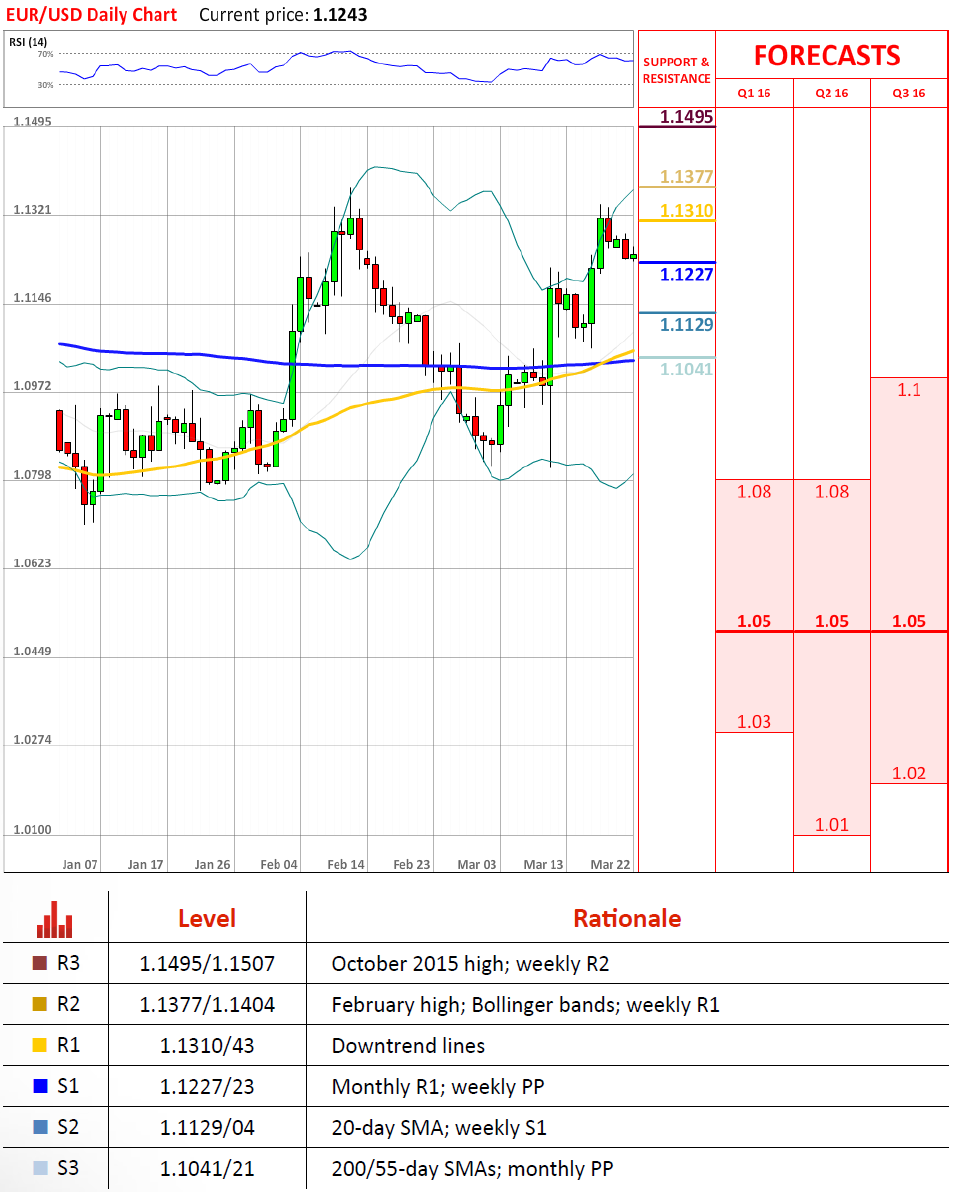Screen dimensions: 953x1192
Task: Click the 'Downtrend lines' rationale
Action: pyautogui.click(x=408, y=1046)
